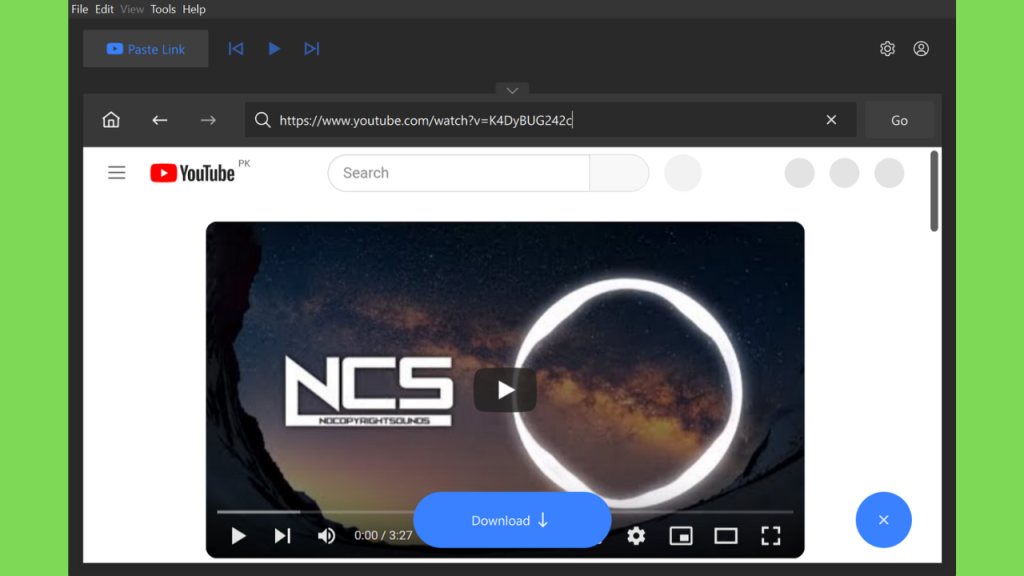
Task: Skip to next video in player controls
Action: click(282, 536)
